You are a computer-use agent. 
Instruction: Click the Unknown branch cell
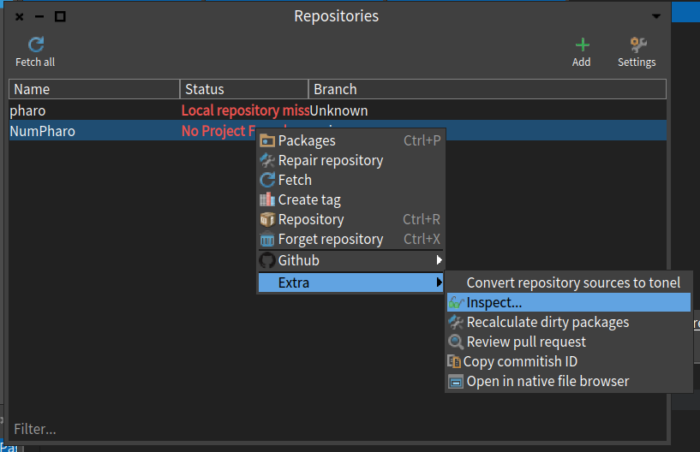tap(339, 110)
